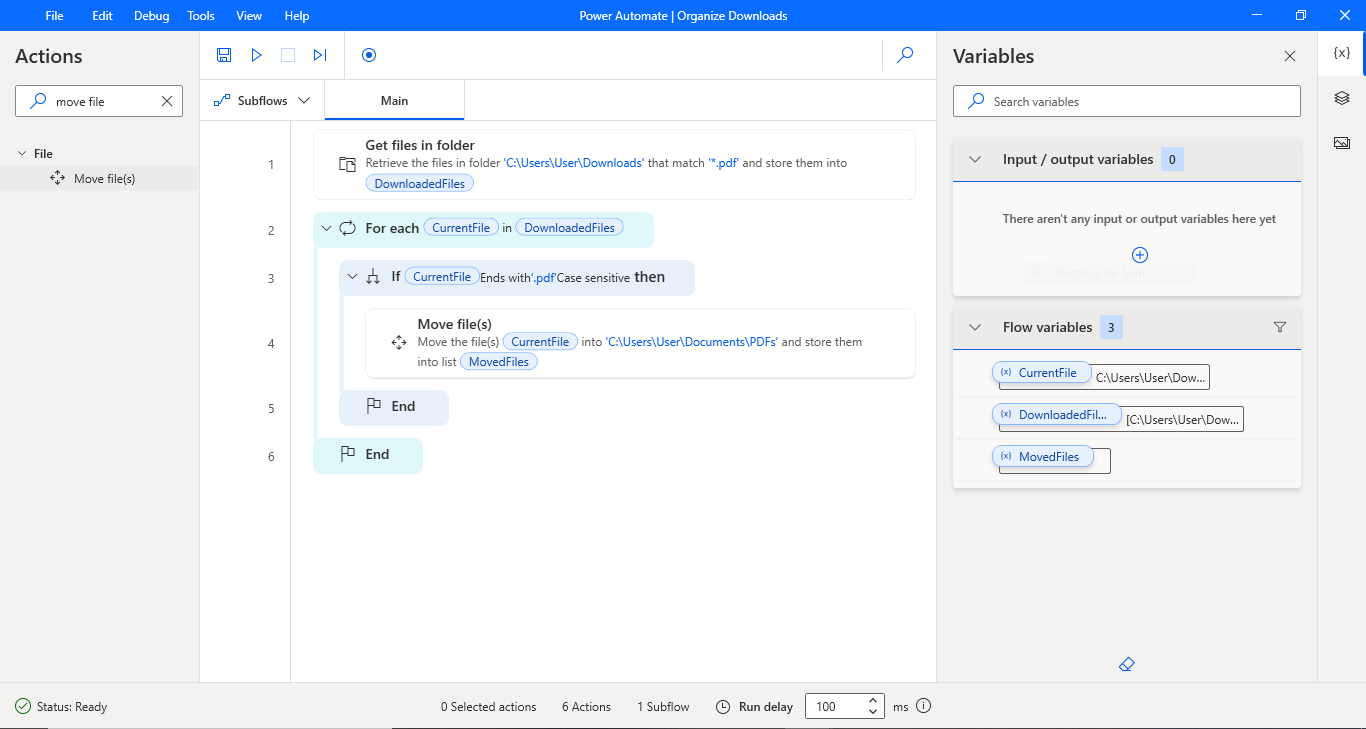Click the CurrentFile chip in Move file(s) step
The height and width of the screenshot is (729, 1366).
click(540, 342)
